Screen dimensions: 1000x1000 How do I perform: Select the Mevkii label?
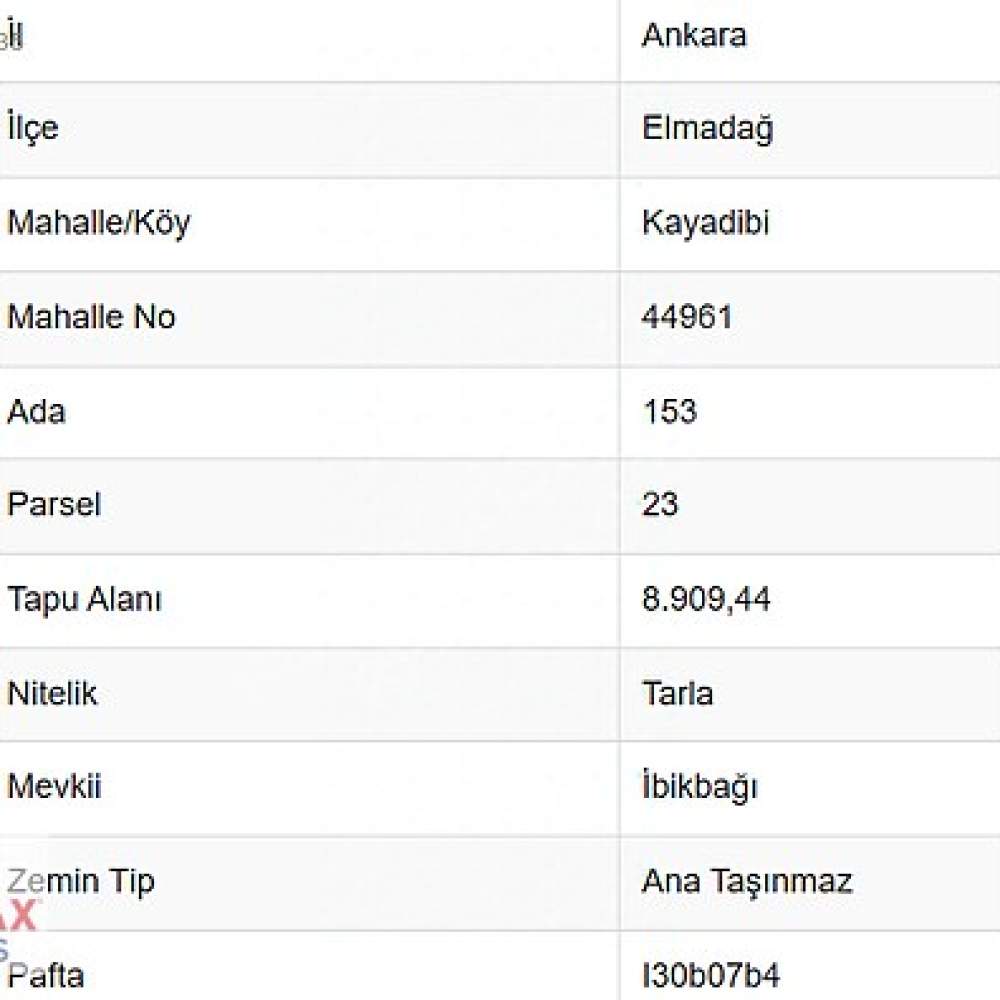tap(54, 786)
